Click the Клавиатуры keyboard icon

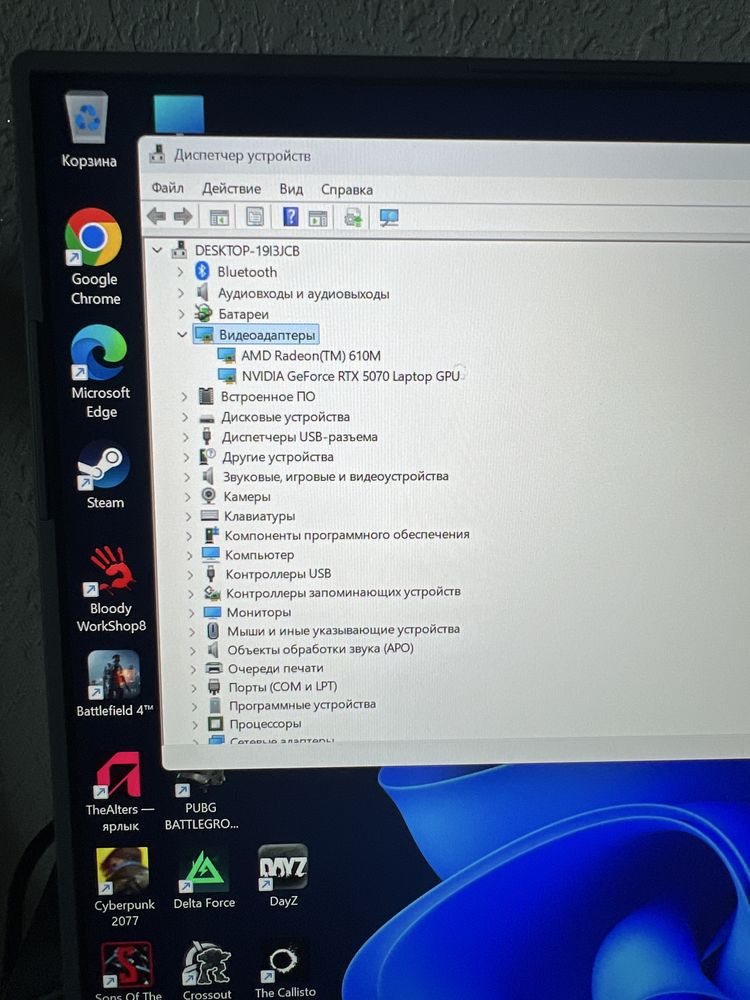(209, 515)
